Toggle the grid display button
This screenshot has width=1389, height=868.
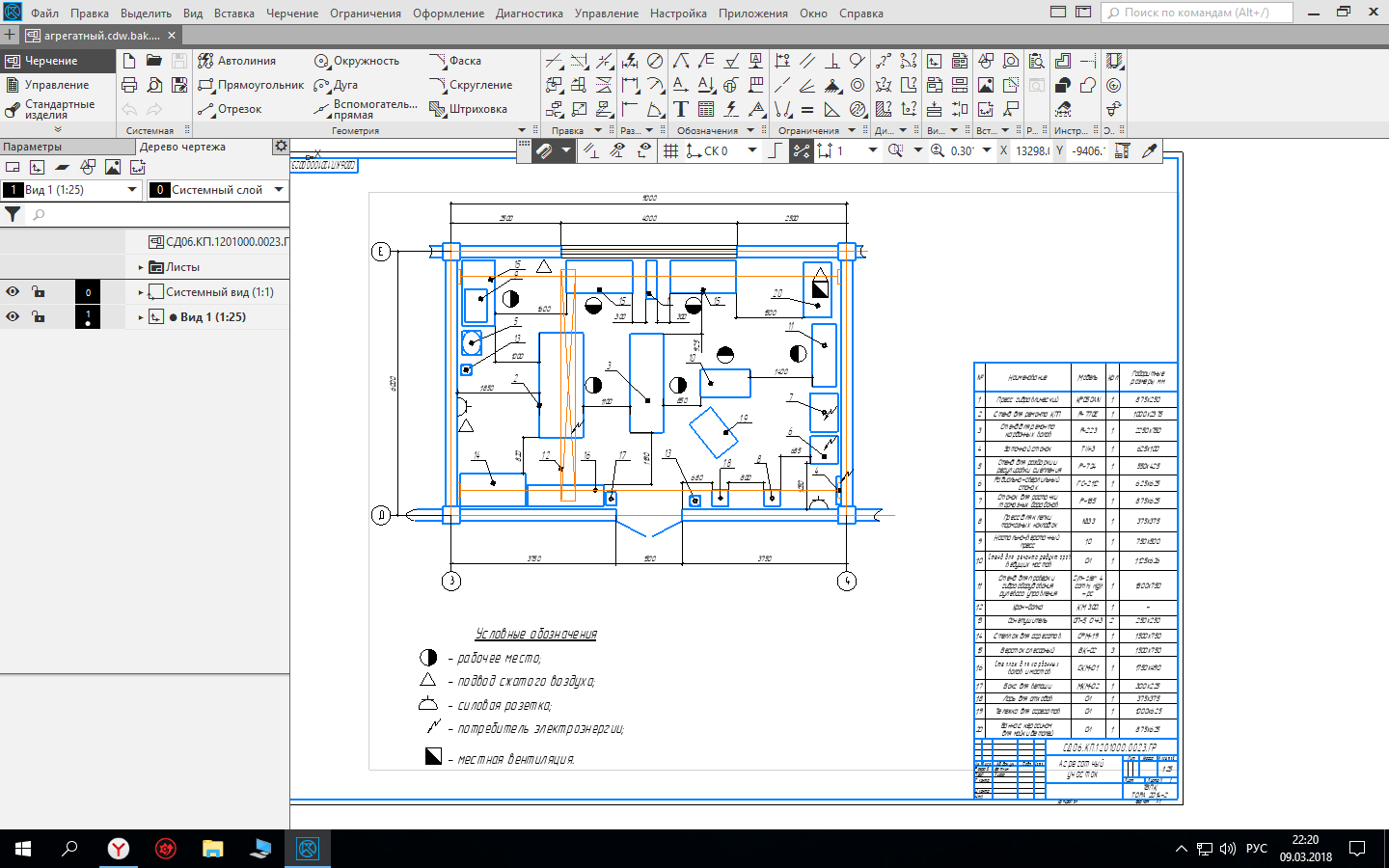pos(670,151)
